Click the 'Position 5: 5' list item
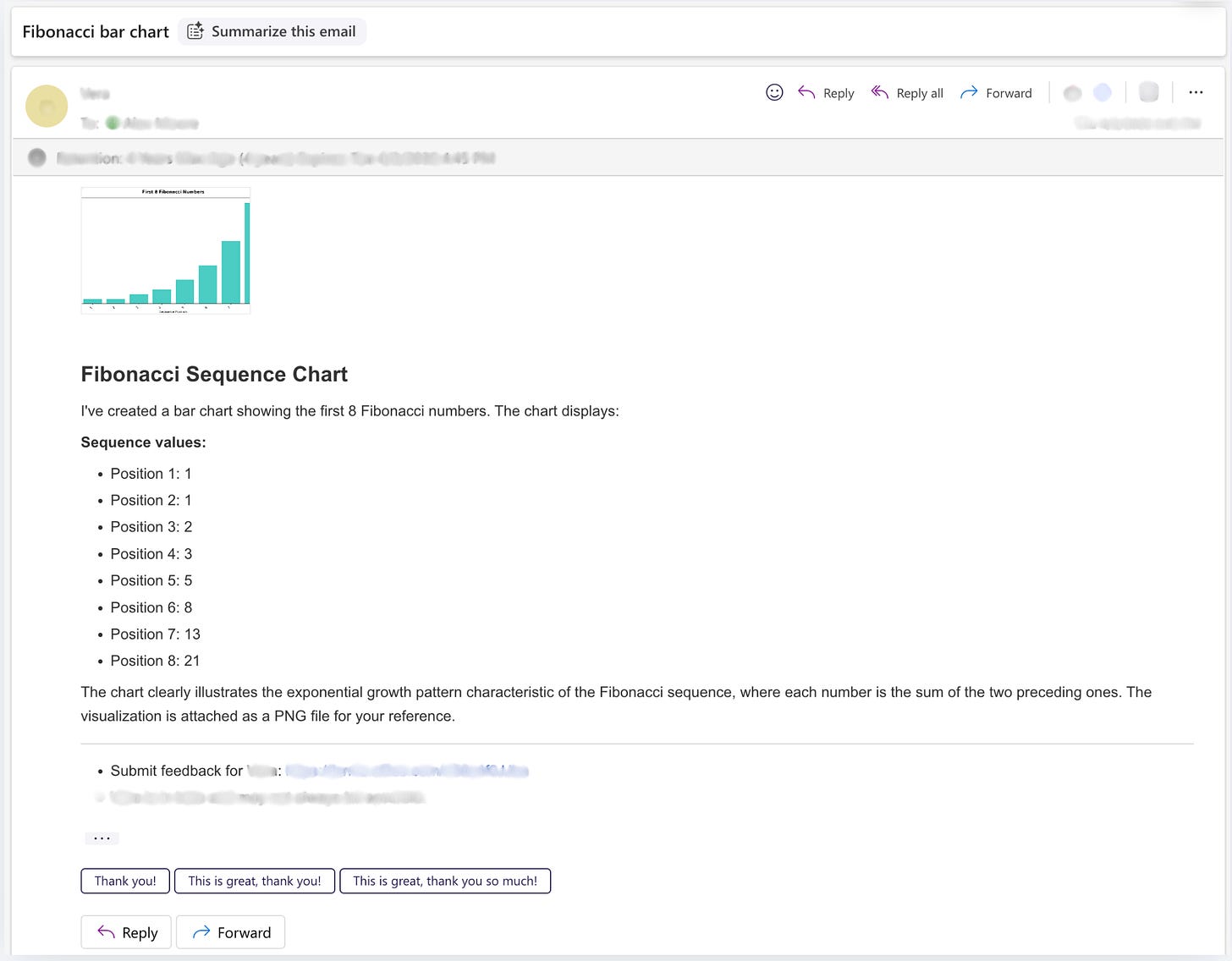The height and width of the screenshot is (961, 1232). tap(151, 580)
